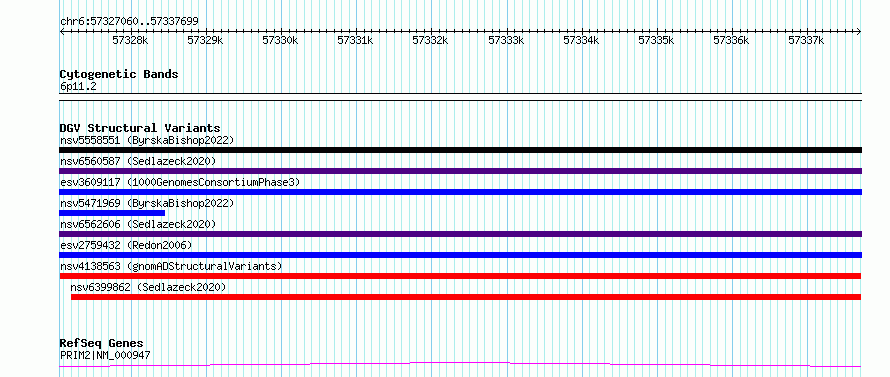Select the 6p11.2 cytogenetic band label

(x=78, y=86)
